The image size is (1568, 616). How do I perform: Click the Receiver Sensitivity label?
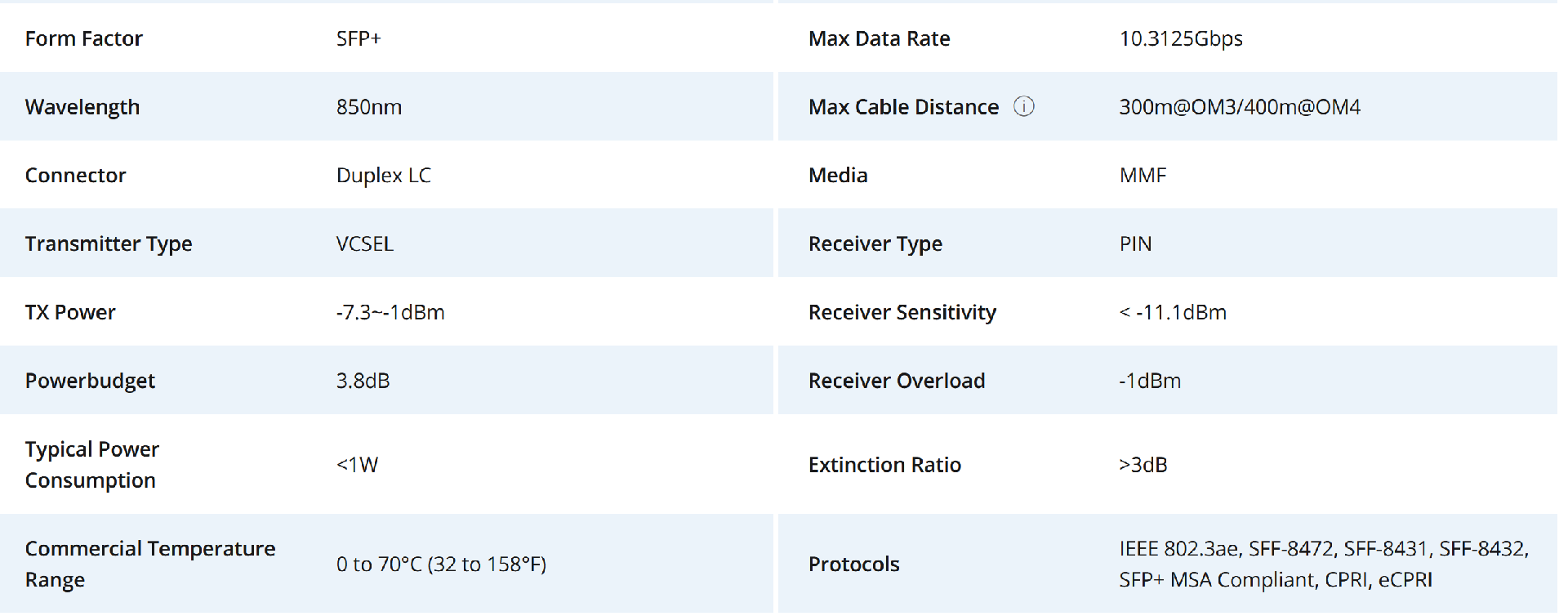click(902, 312)
